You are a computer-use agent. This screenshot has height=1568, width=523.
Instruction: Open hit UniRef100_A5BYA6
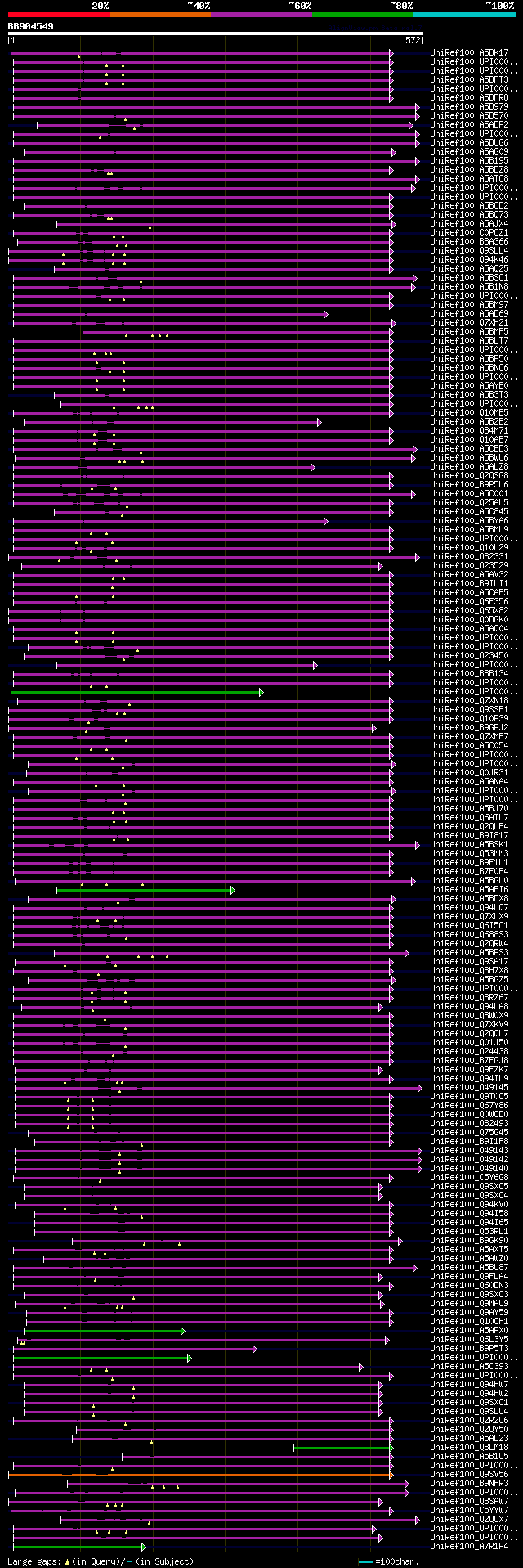[x=469, y=521]
